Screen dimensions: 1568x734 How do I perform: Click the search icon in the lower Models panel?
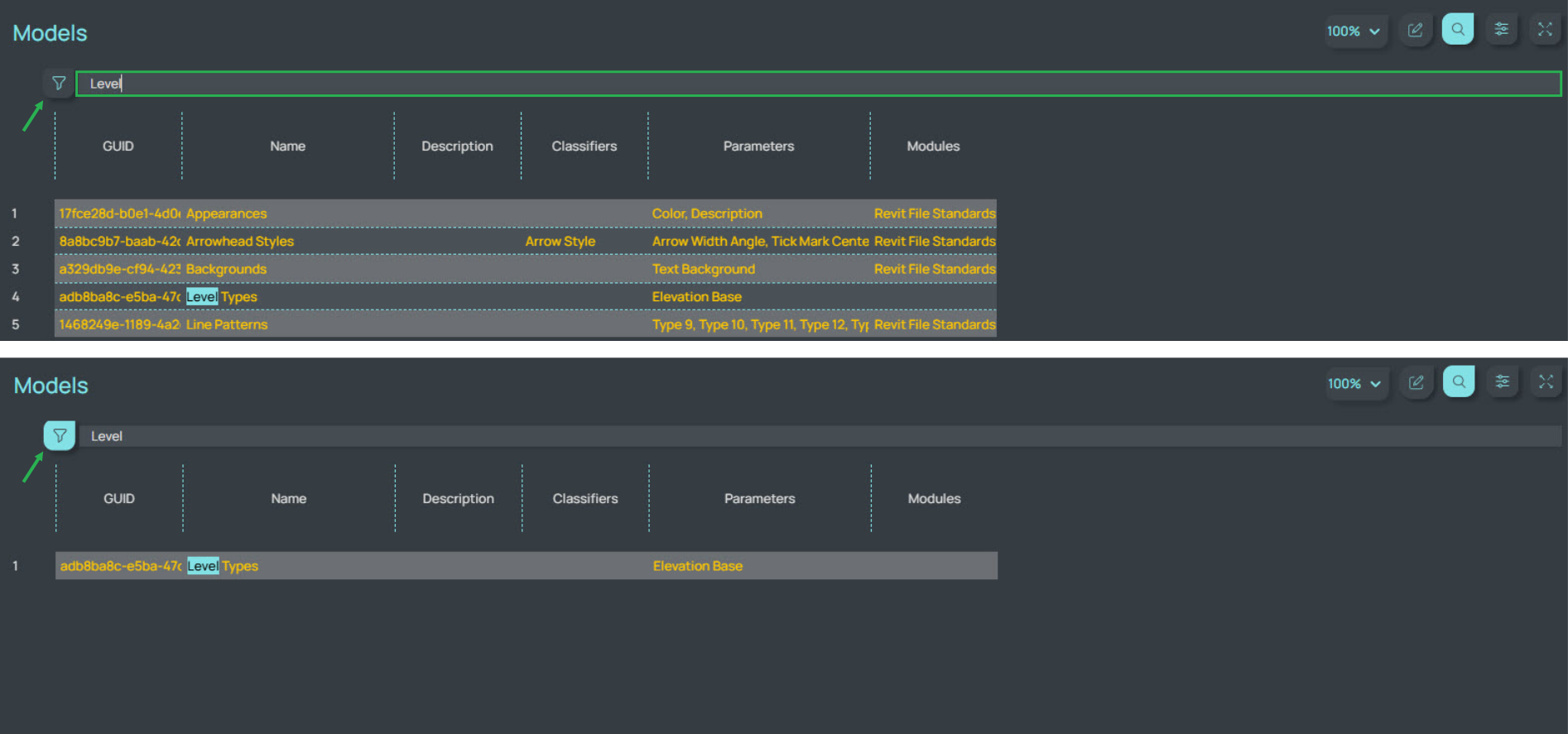coord(1458,382)
